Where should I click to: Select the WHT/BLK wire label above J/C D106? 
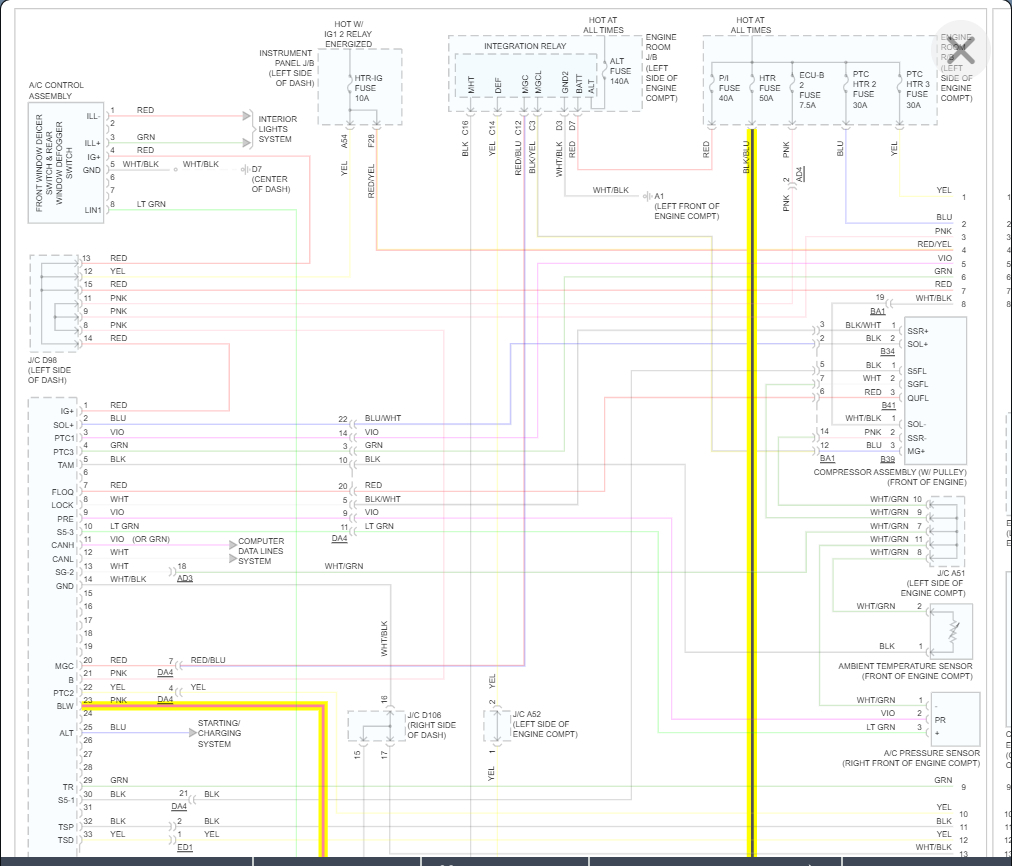click(384, 639)
